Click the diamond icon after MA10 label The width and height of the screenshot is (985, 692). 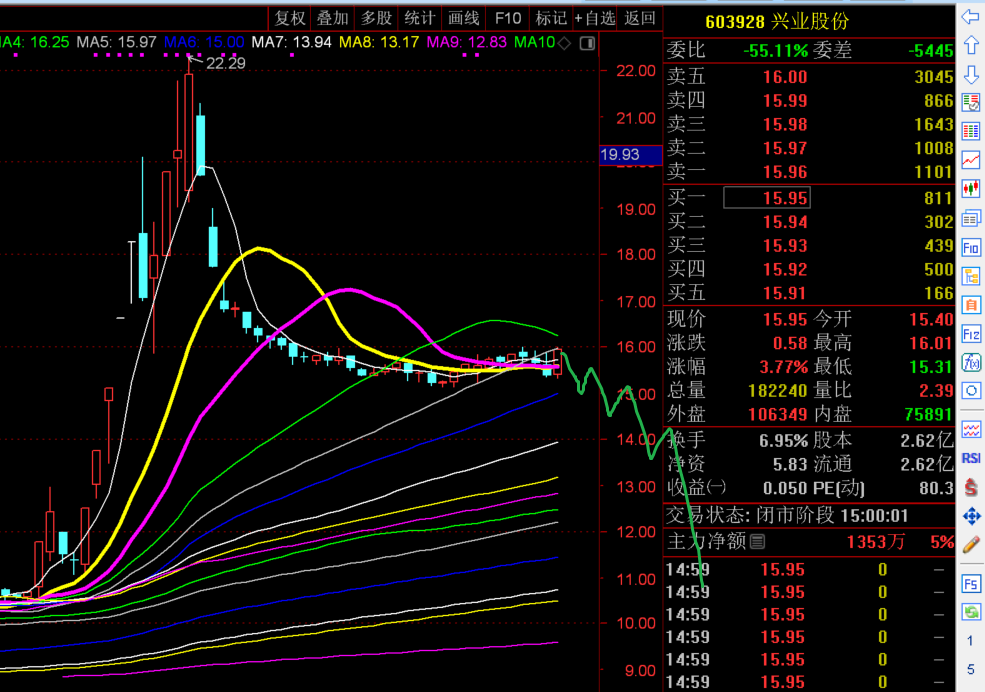[564, 43]
